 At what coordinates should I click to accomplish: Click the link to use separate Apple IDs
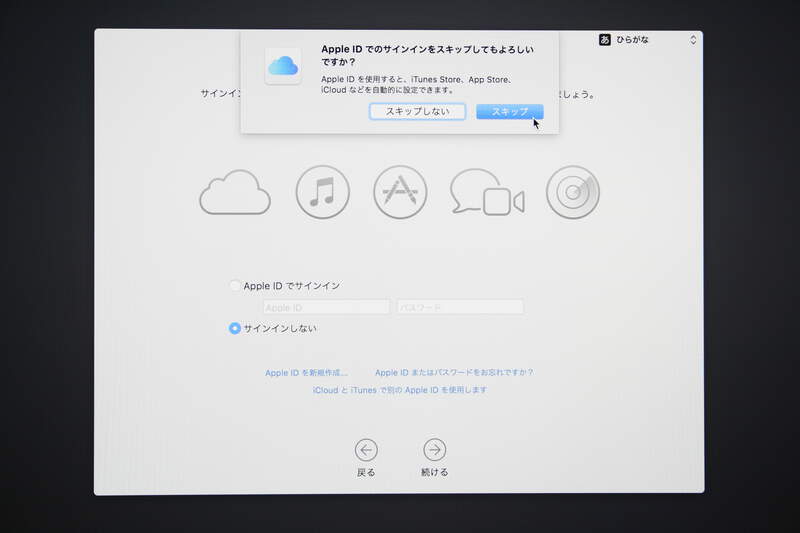click(x=400, y=390)
